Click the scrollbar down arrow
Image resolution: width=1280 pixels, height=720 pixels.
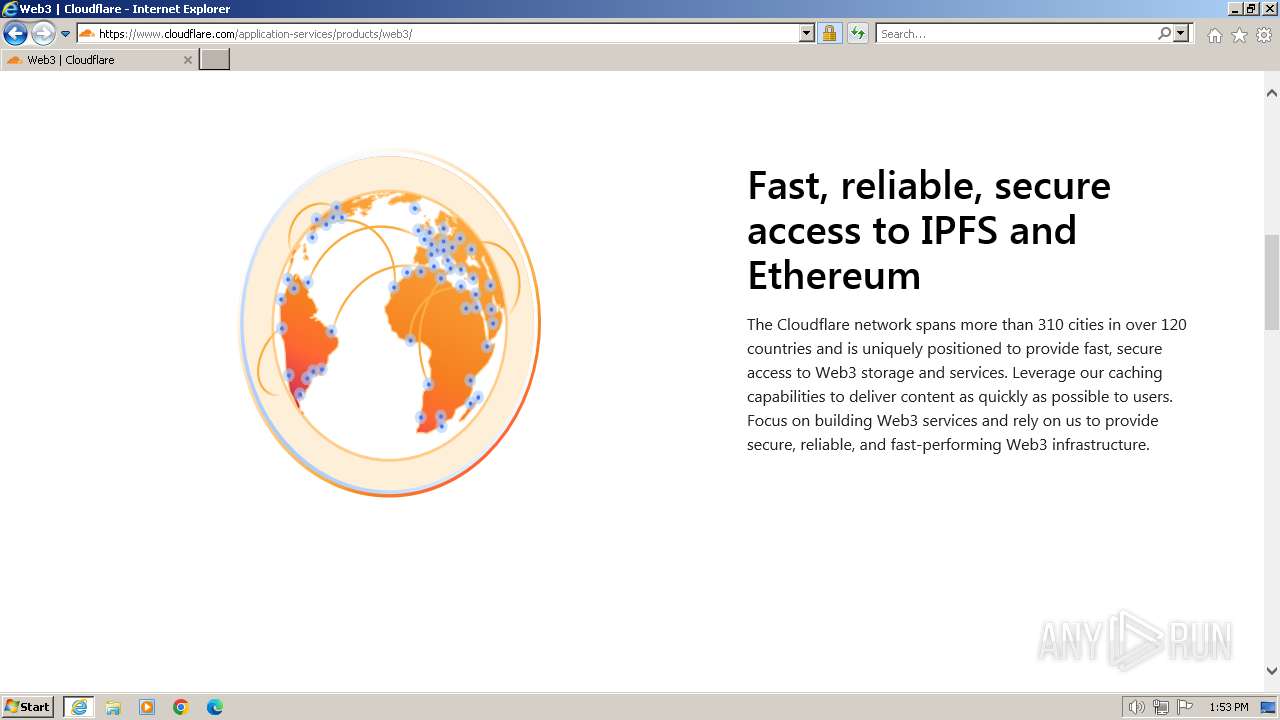click(x=1272, y=671)
